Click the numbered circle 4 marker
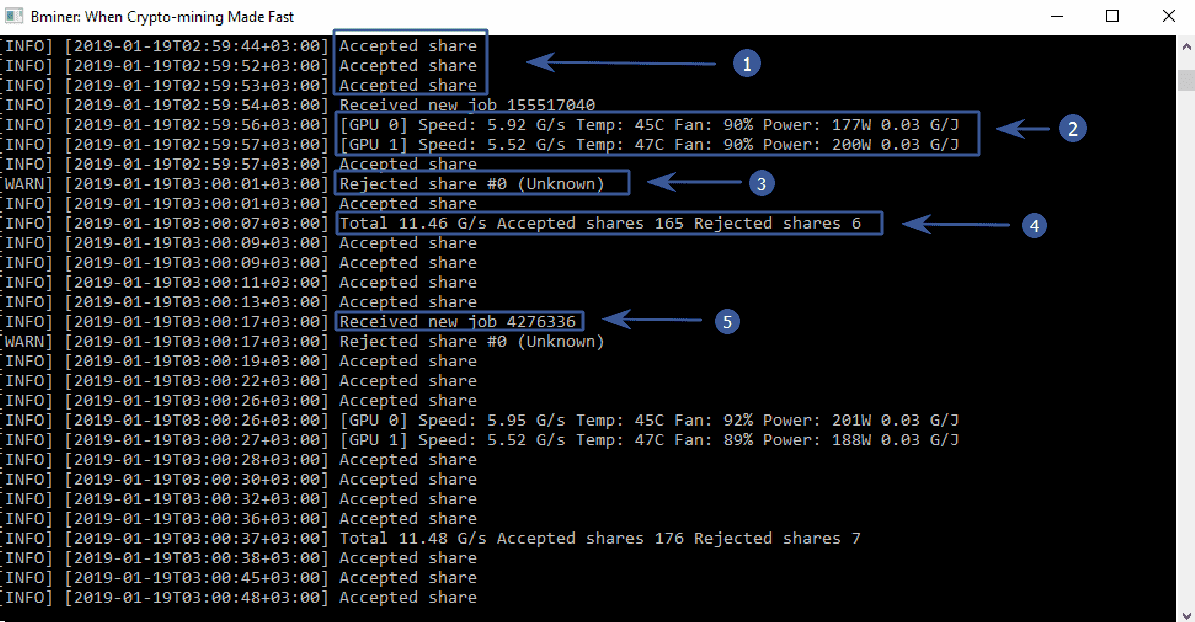The height and width of the screenshot is (622, 1195). [x=1033, y=225]
